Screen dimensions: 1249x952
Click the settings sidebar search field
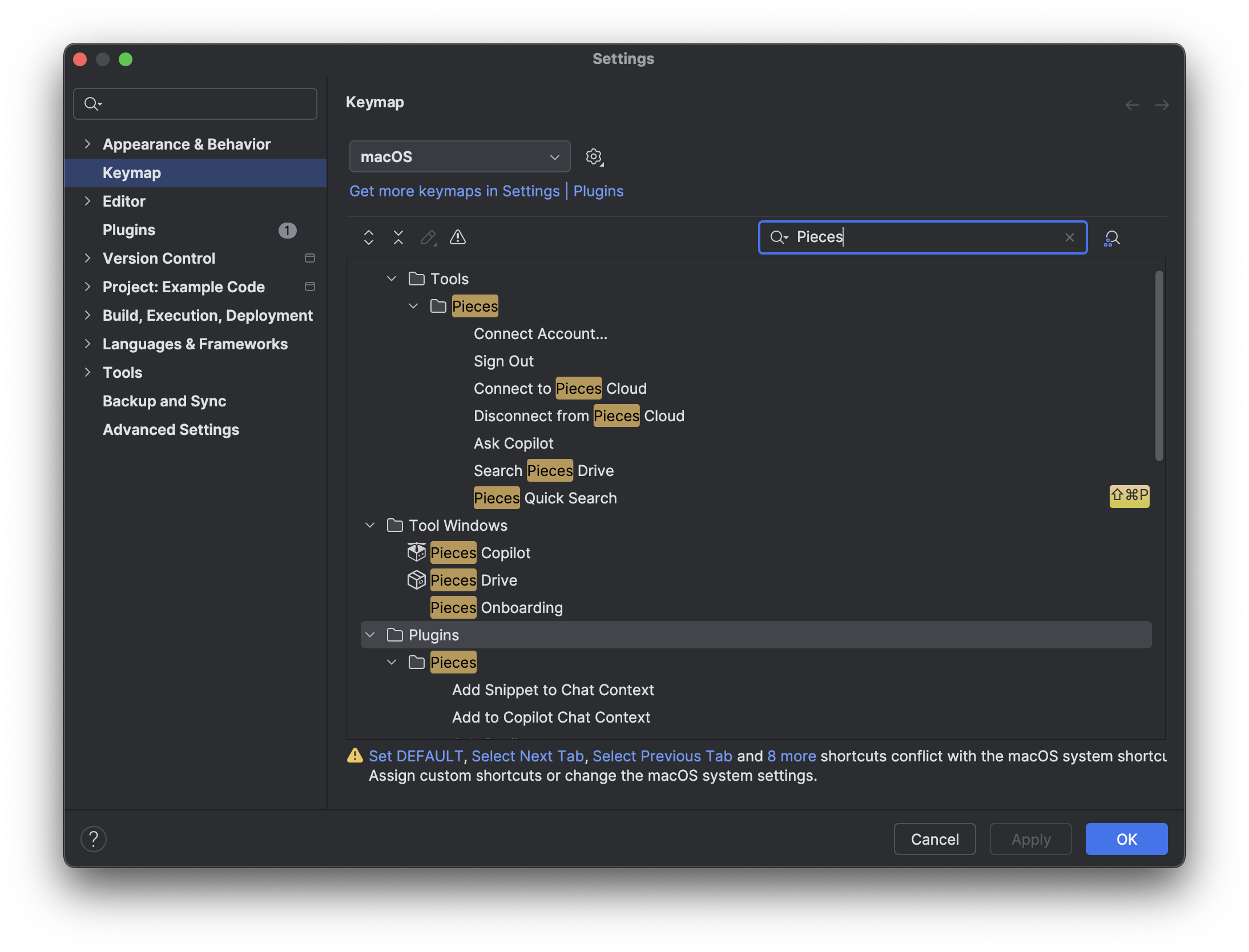(195, 104)
